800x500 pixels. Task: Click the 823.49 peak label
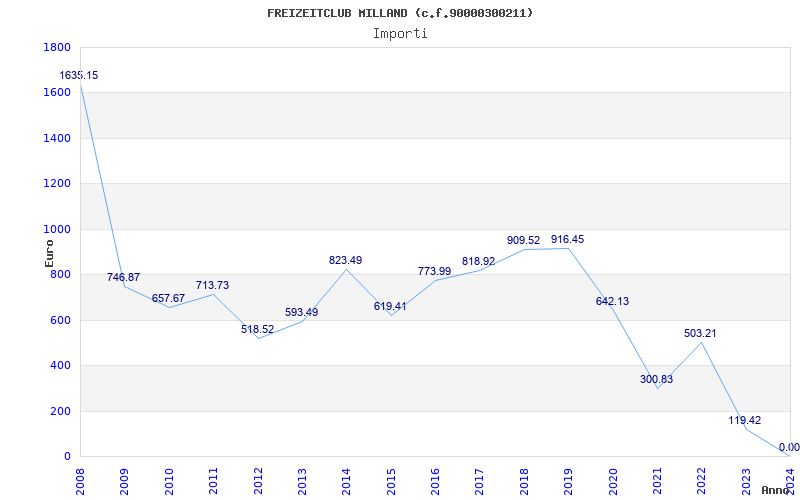click(345, 260)
